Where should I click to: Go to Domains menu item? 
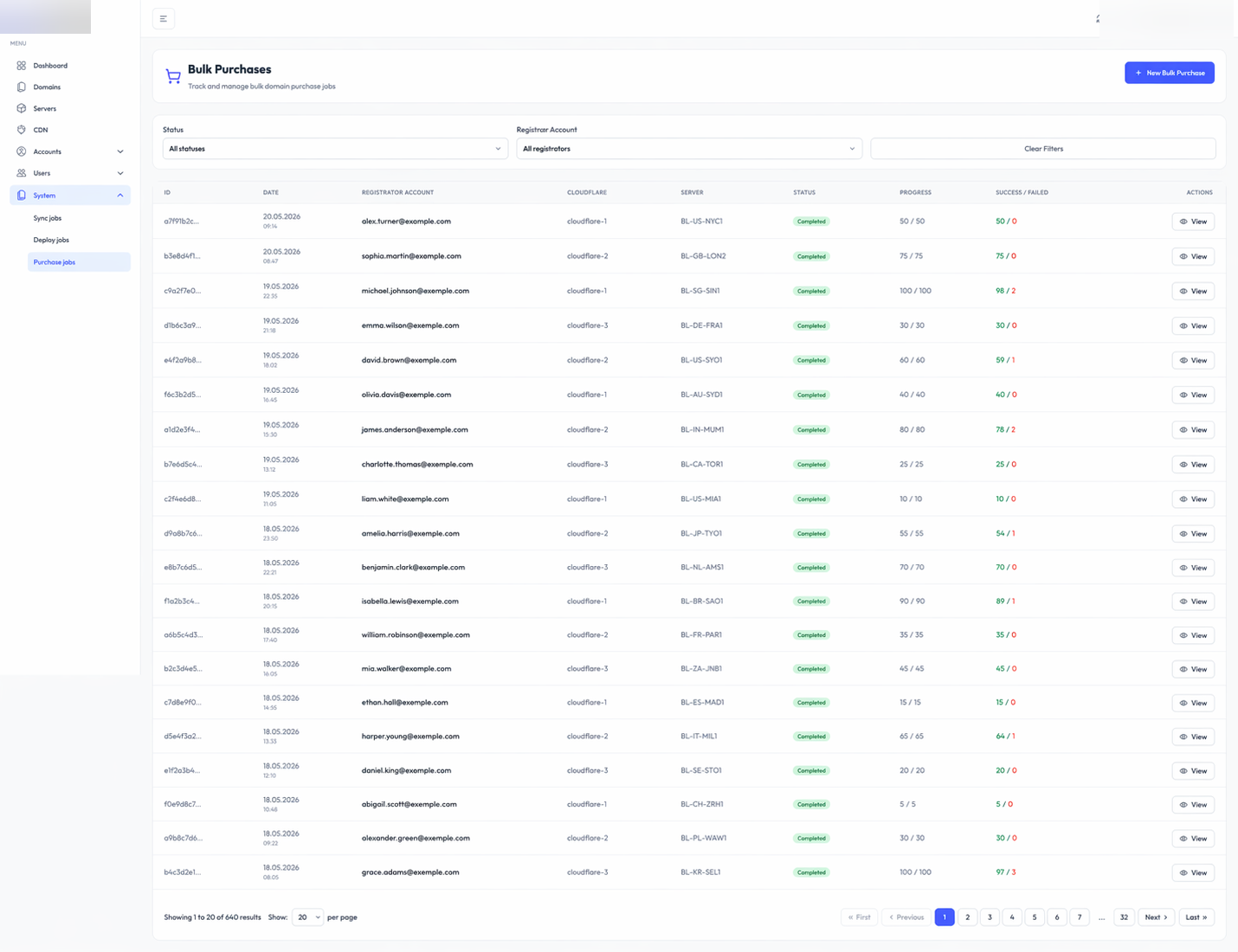47,87
